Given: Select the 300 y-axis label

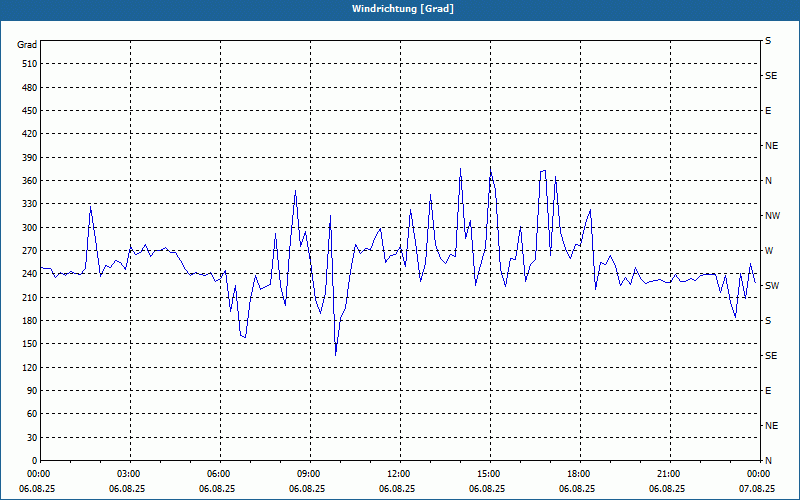Looking at the screenshot, I should pyautogui.click(x=30, y=228).
